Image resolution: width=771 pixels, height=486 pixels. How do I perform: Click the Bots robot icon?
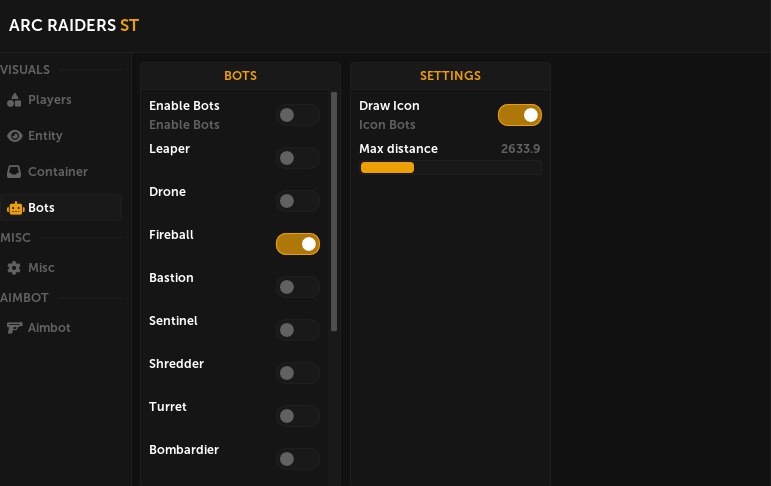point(14,208)
